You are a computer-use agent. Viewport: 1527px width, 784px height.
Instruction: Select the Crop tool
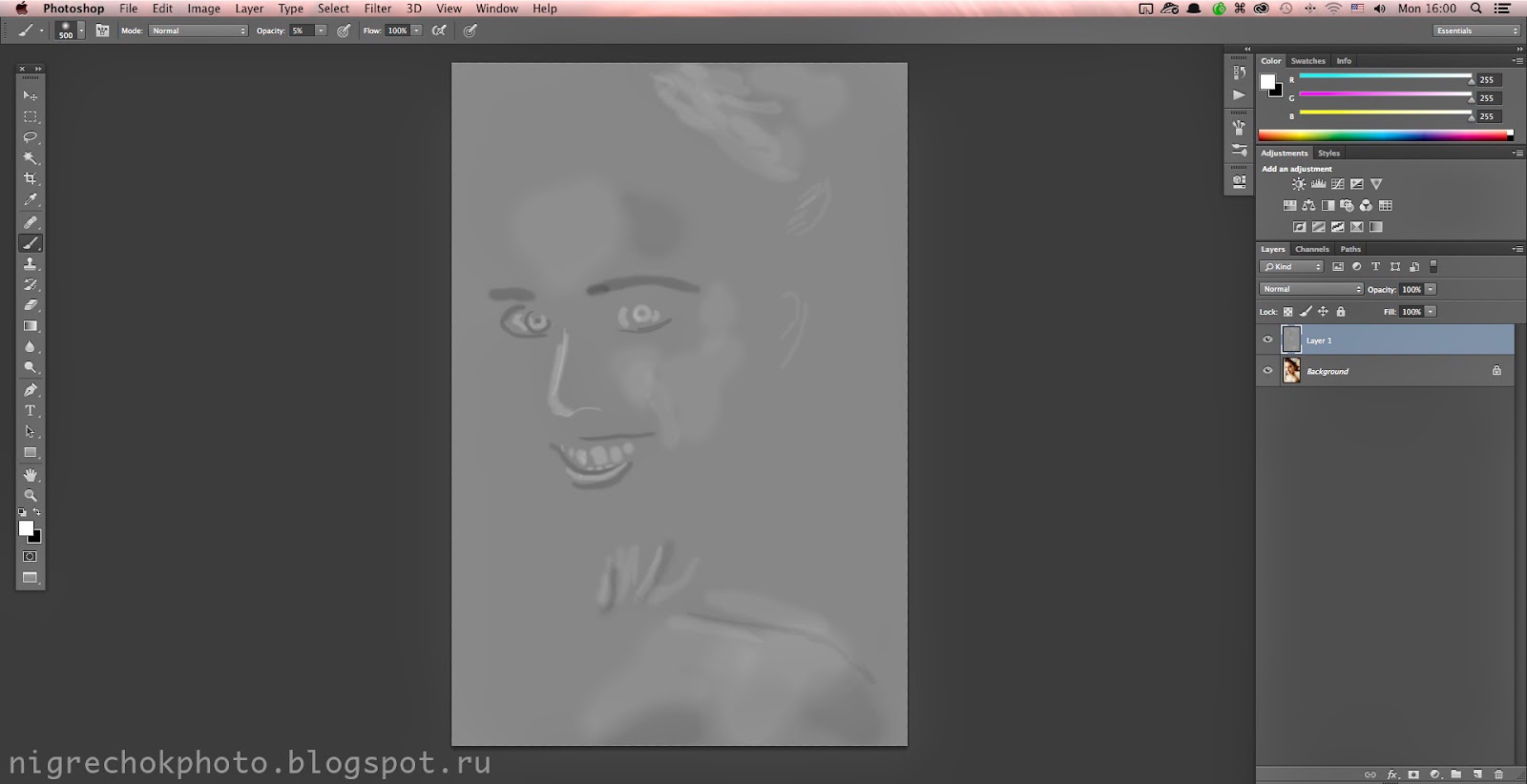coord(31,179)
